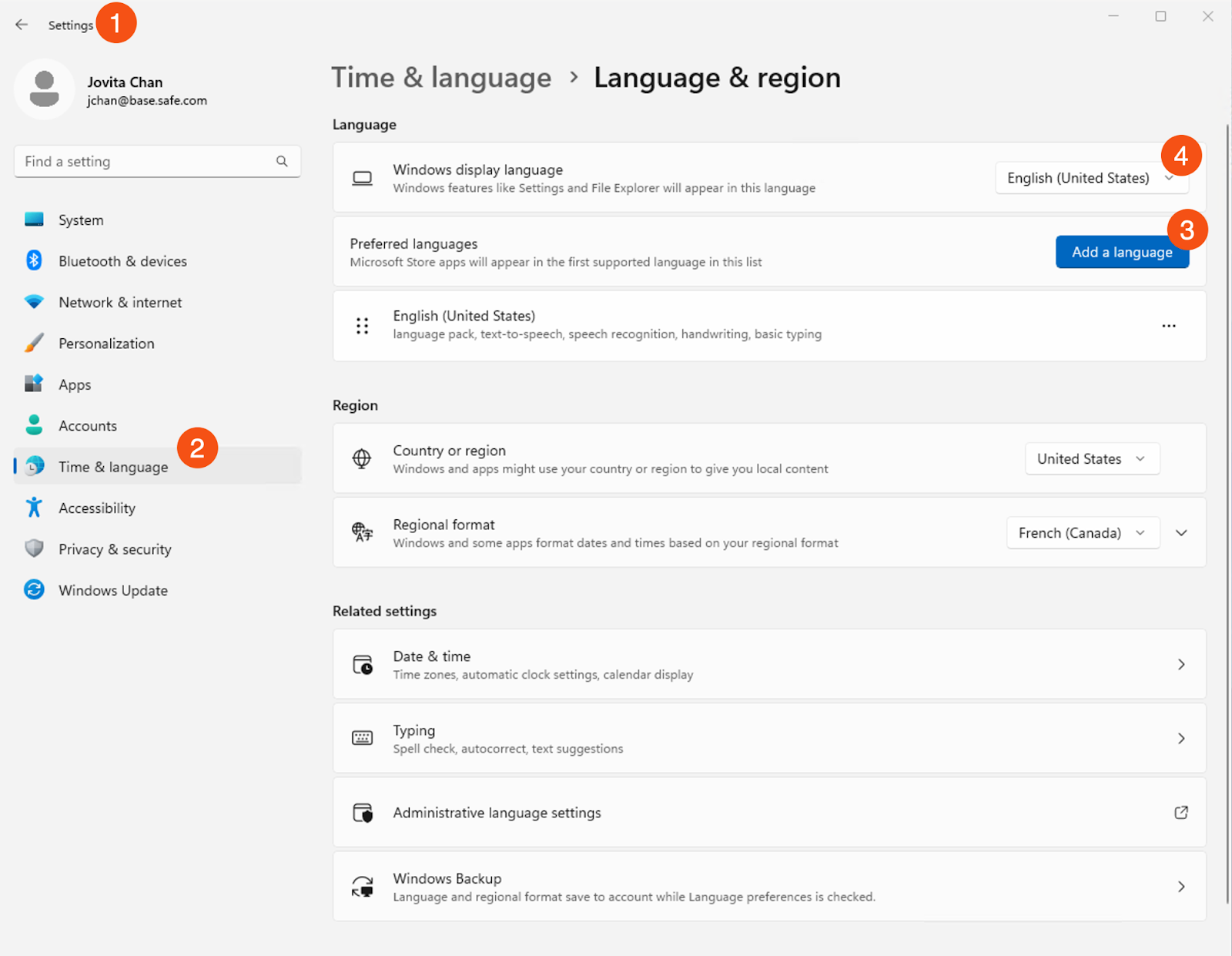This screenshot has height=956, width=1232.
Task: Click the Windows Update sync icon
Action: coord(34,589)
